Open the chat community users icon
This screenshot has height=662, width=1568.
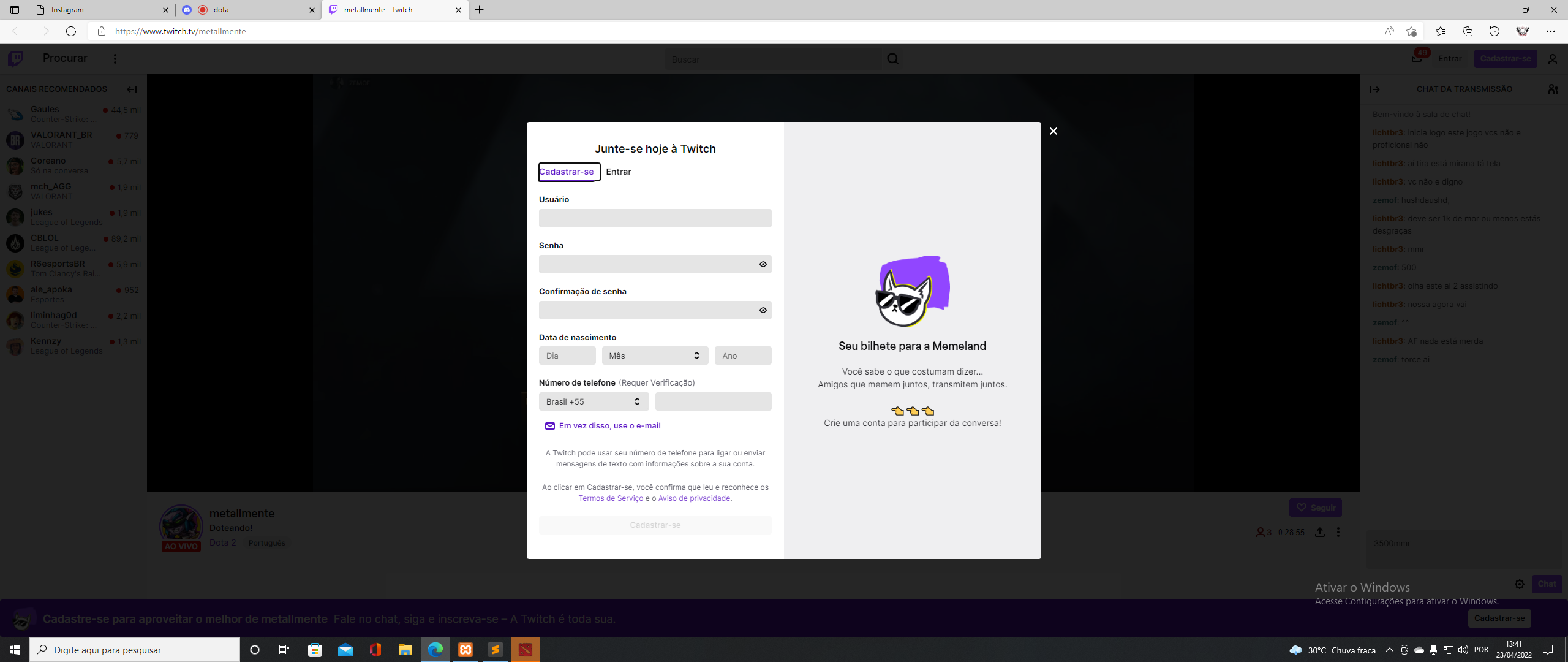tap(1553, 89)
